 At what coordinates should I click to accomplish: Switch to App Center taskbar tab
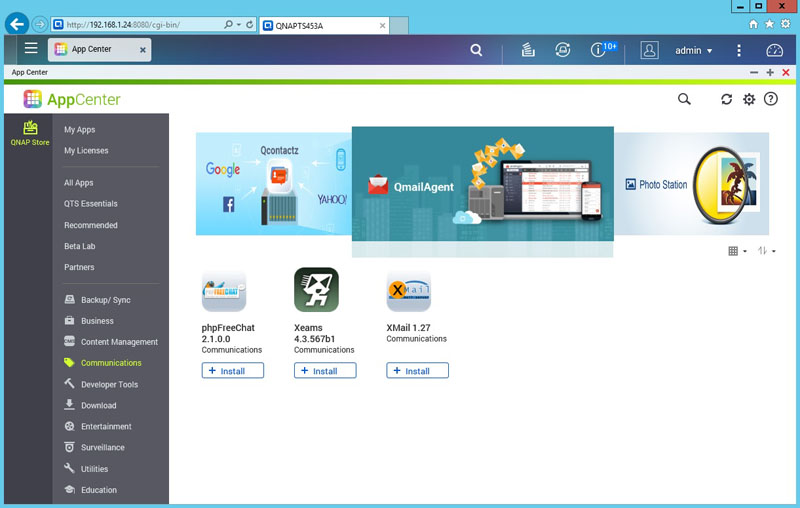101,49
